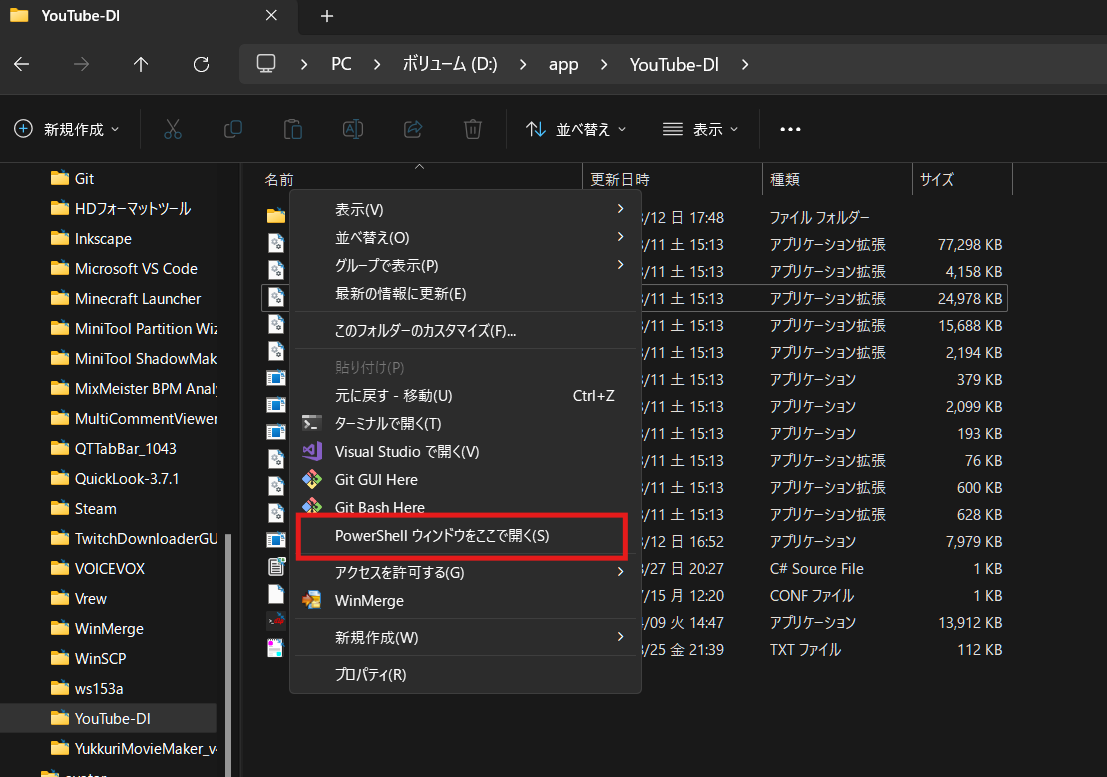Select 元に戻す - 移動(U) menu entry

coord(465,395)
